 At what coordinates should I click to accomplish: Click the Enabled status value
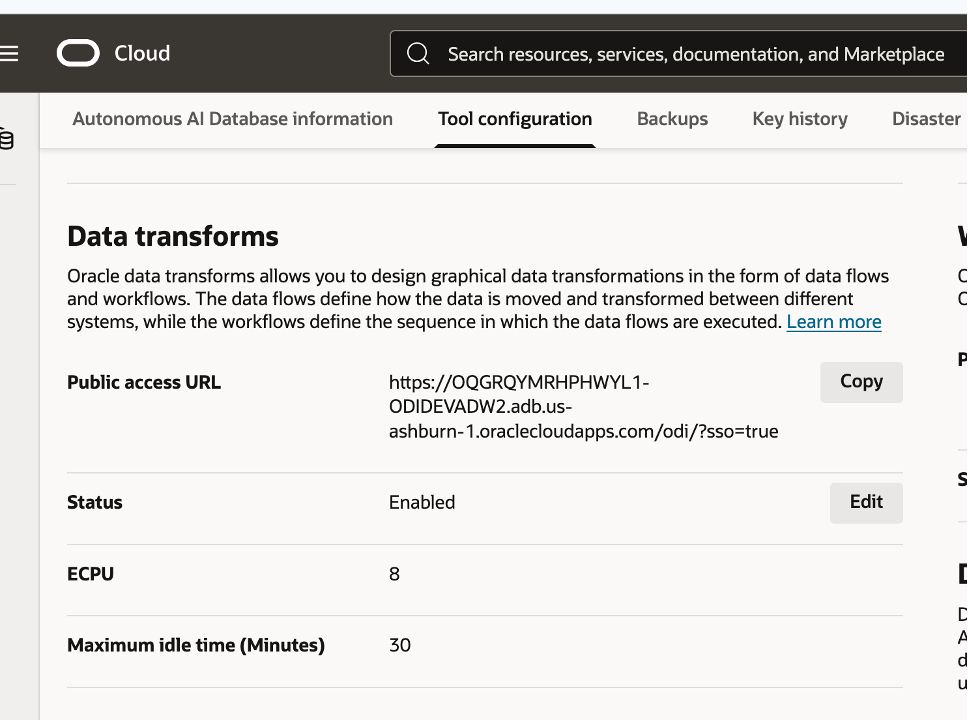(x=422, y=503)
